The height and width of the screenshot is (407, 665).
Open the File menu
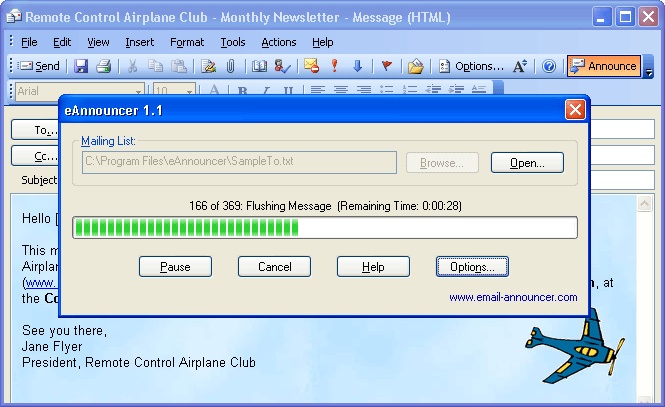(29, 42)
